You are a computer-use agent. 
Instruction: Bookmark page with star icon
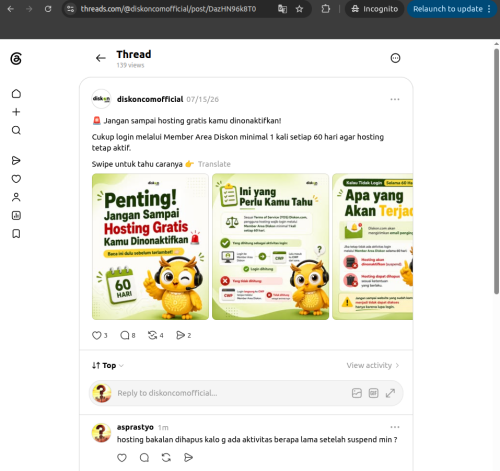click(x=299, y=9)
